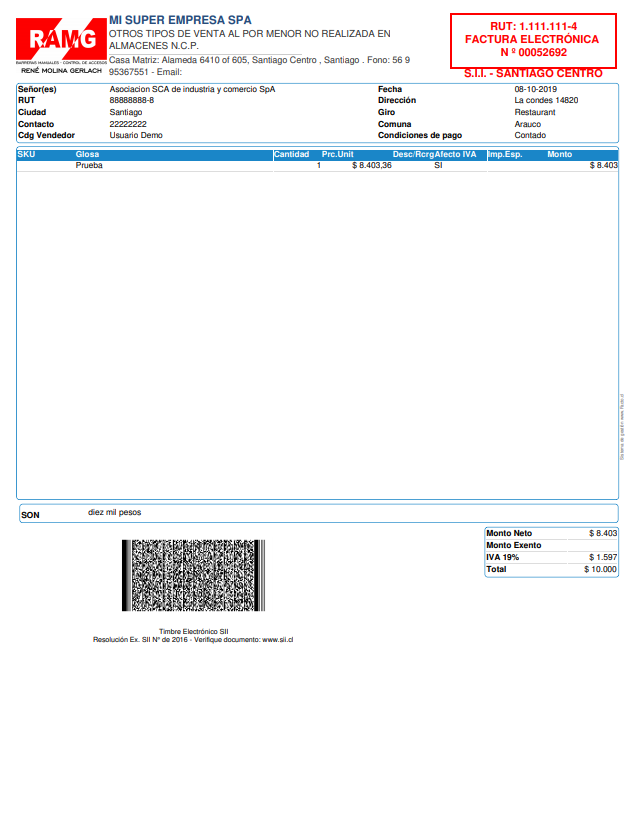Click 'RENÉ MOLINA GERLACH' under logo

point(61,71)
